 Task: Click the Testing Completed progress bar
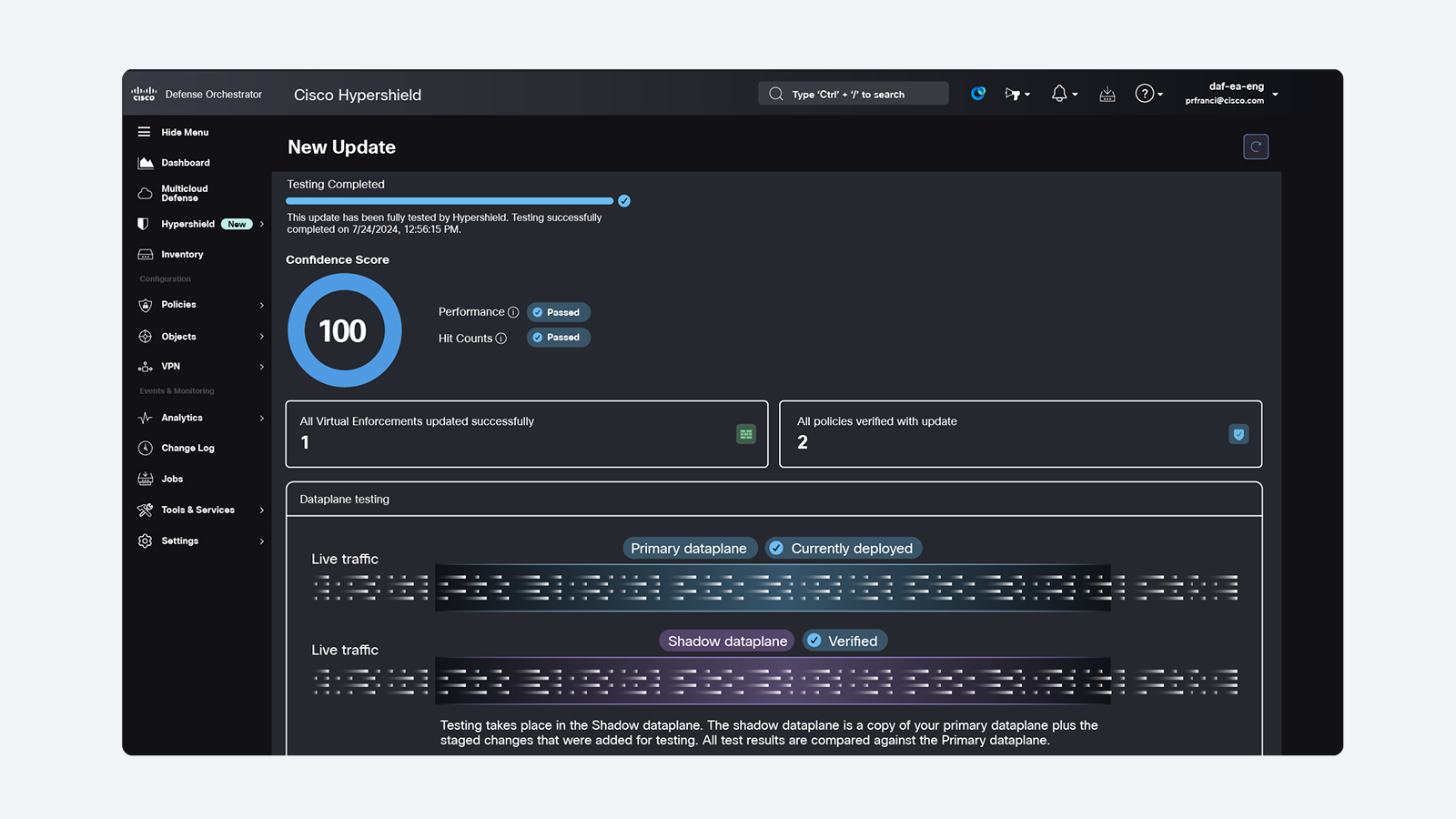(x=450, y=201)
